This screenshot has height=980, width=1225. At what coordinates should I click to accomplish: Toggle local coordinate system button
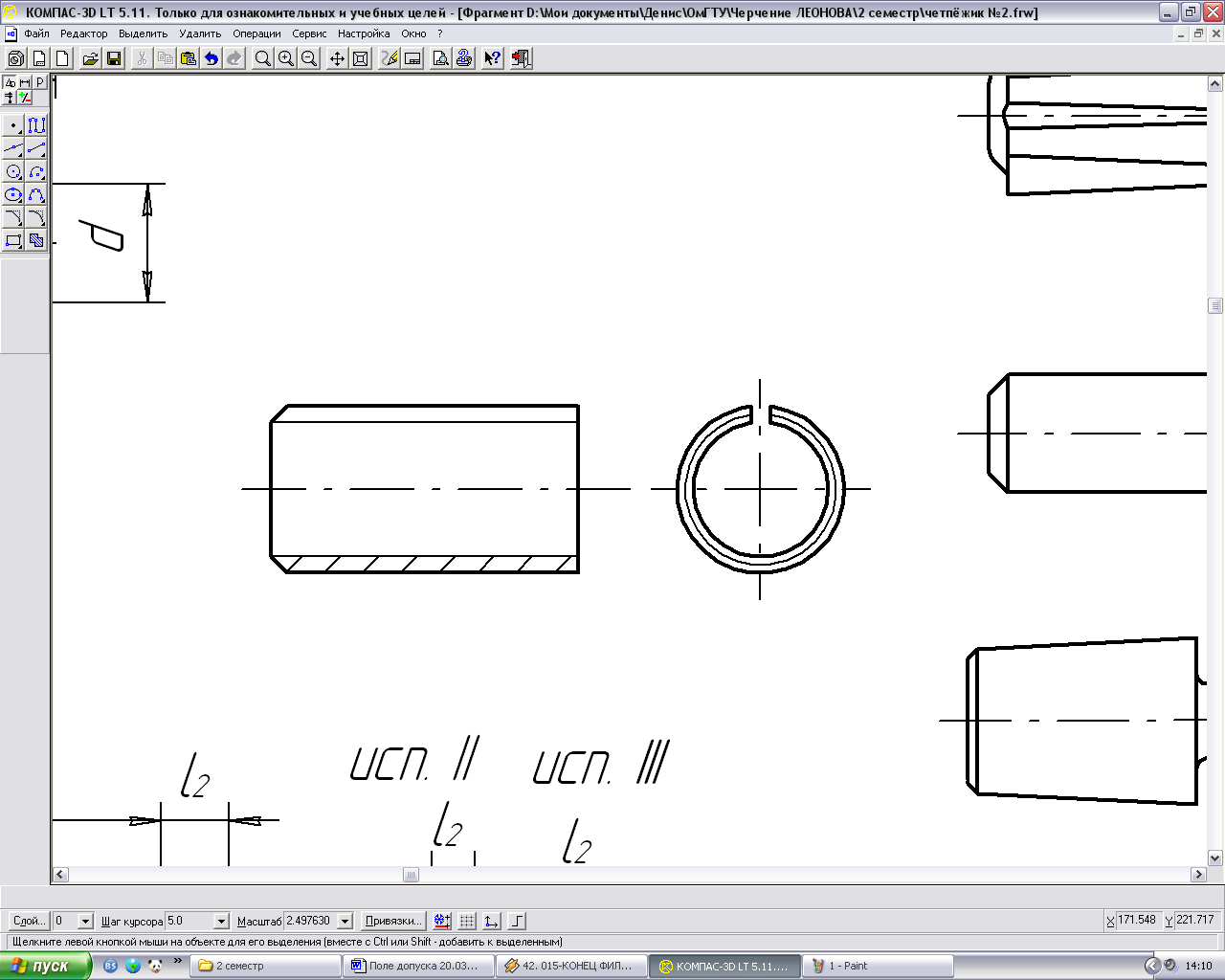(x=492, y=921)
